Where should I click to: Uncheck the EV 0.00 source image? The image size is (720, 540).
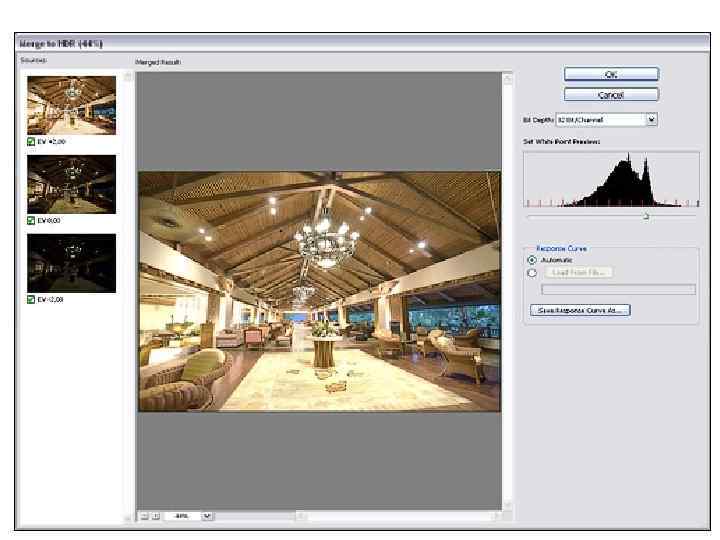click(x=31, y=220)
